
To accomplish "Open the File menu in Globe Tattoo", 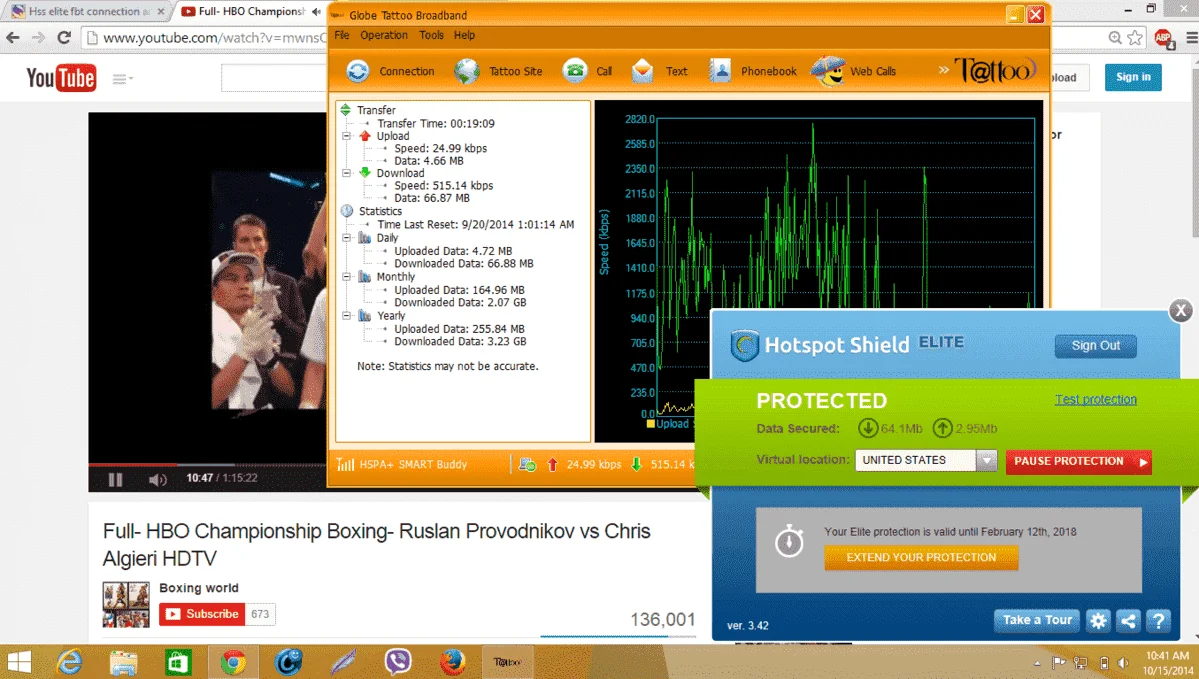I will [x=342, y=35].
